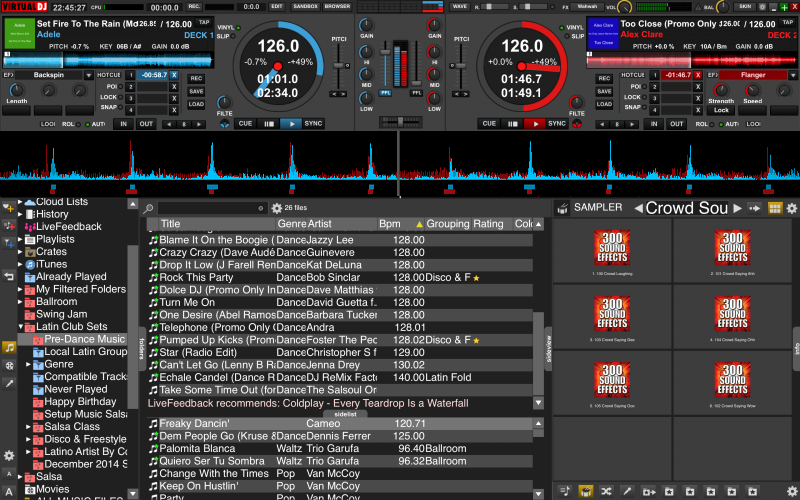800x500 pixels.
Task: Switch sampler to grid view icon
Action: [774, 208]
